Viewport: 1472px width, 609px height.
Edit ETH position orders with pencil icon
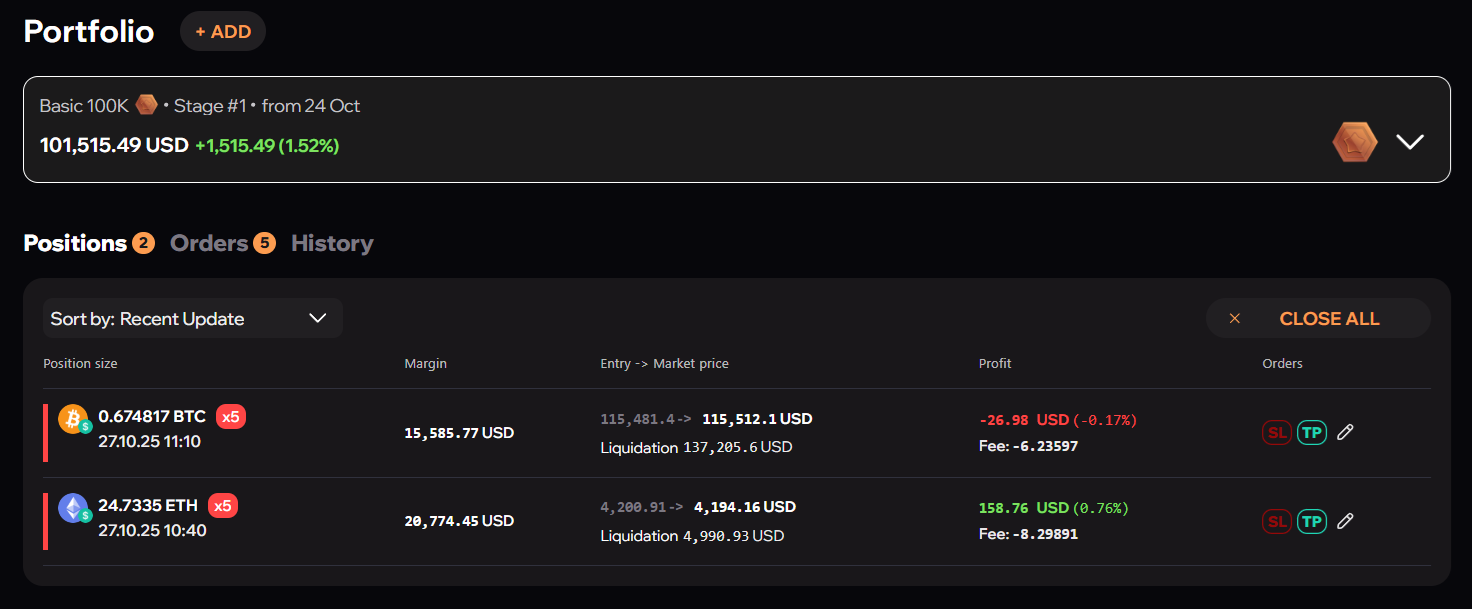[1345, 521]
